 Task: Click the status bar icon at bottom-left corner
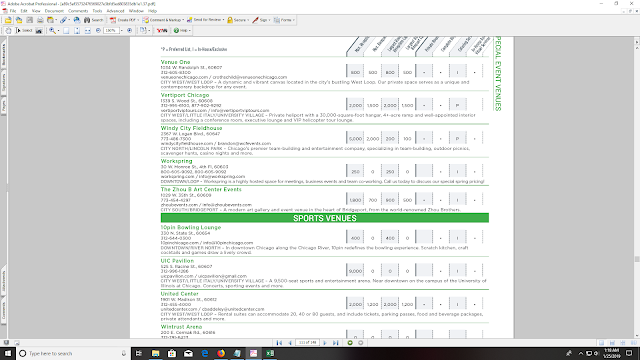coord(6,343)
